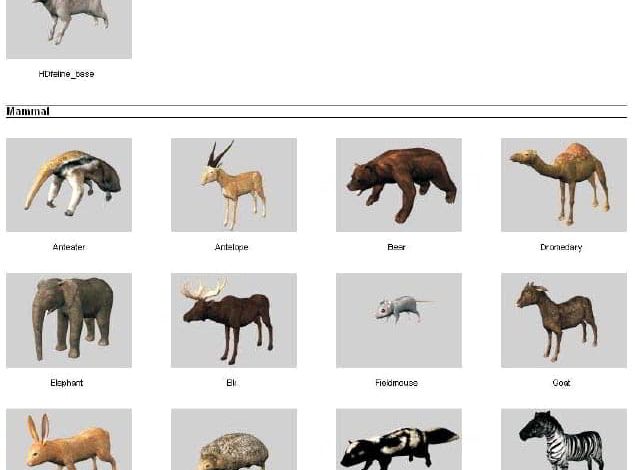Choose the Dromedary camel thumbnail

564,185
